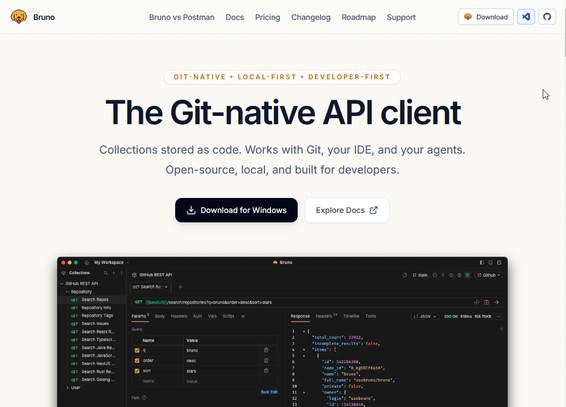Image resolution: width=566 pixels, height=407 pixels.
Task: Click Download for Windows button
Action: click(236, 210)
